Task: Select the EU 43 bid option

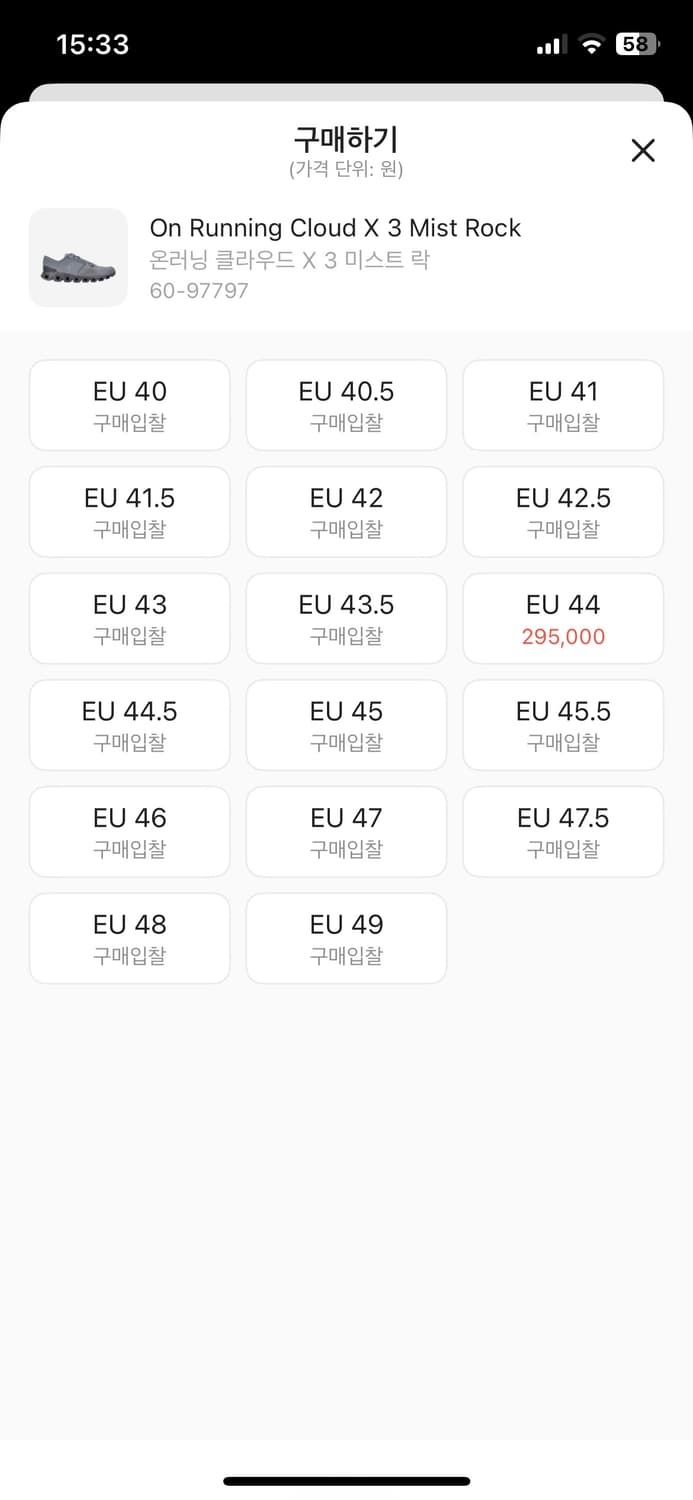Action: [130, 618]
